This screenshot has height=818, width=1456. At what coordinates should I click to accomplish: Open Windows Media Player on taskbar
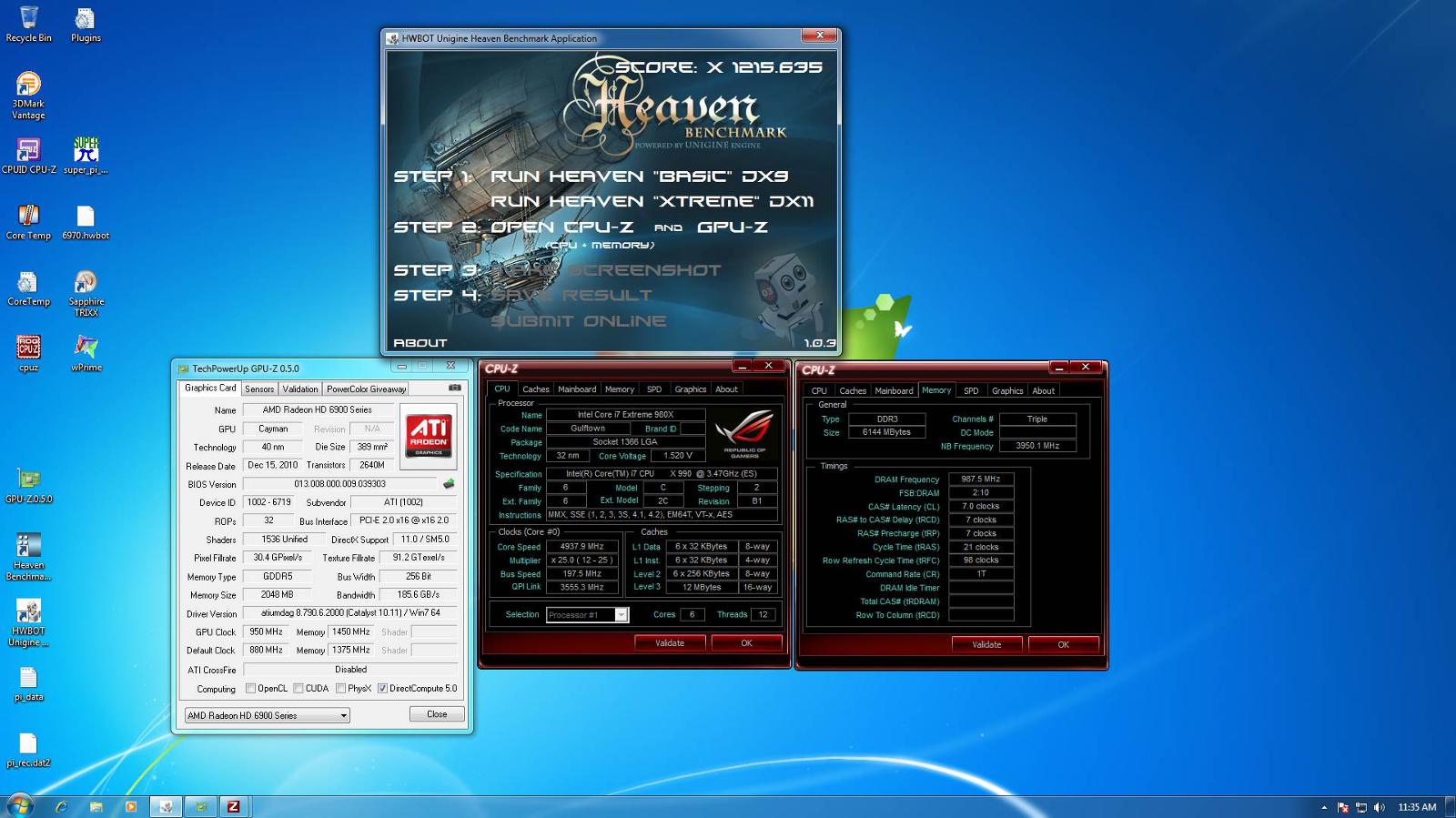[x=130, y=806]
